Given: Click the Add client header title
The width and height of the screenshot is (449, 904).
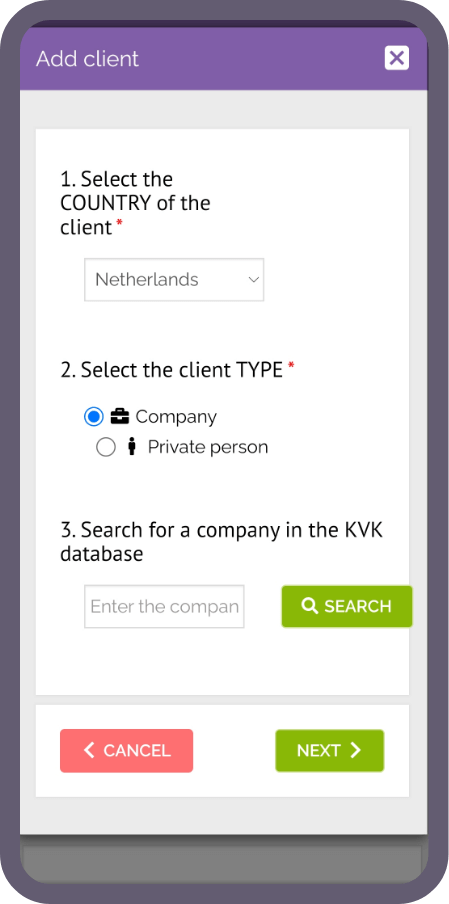Looking at the screenshot, I should pyautogui.click(x=88, y=59).
